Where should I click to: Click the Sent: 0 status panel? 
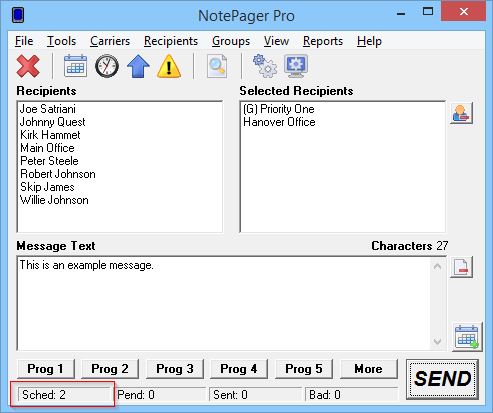[255, 395]
